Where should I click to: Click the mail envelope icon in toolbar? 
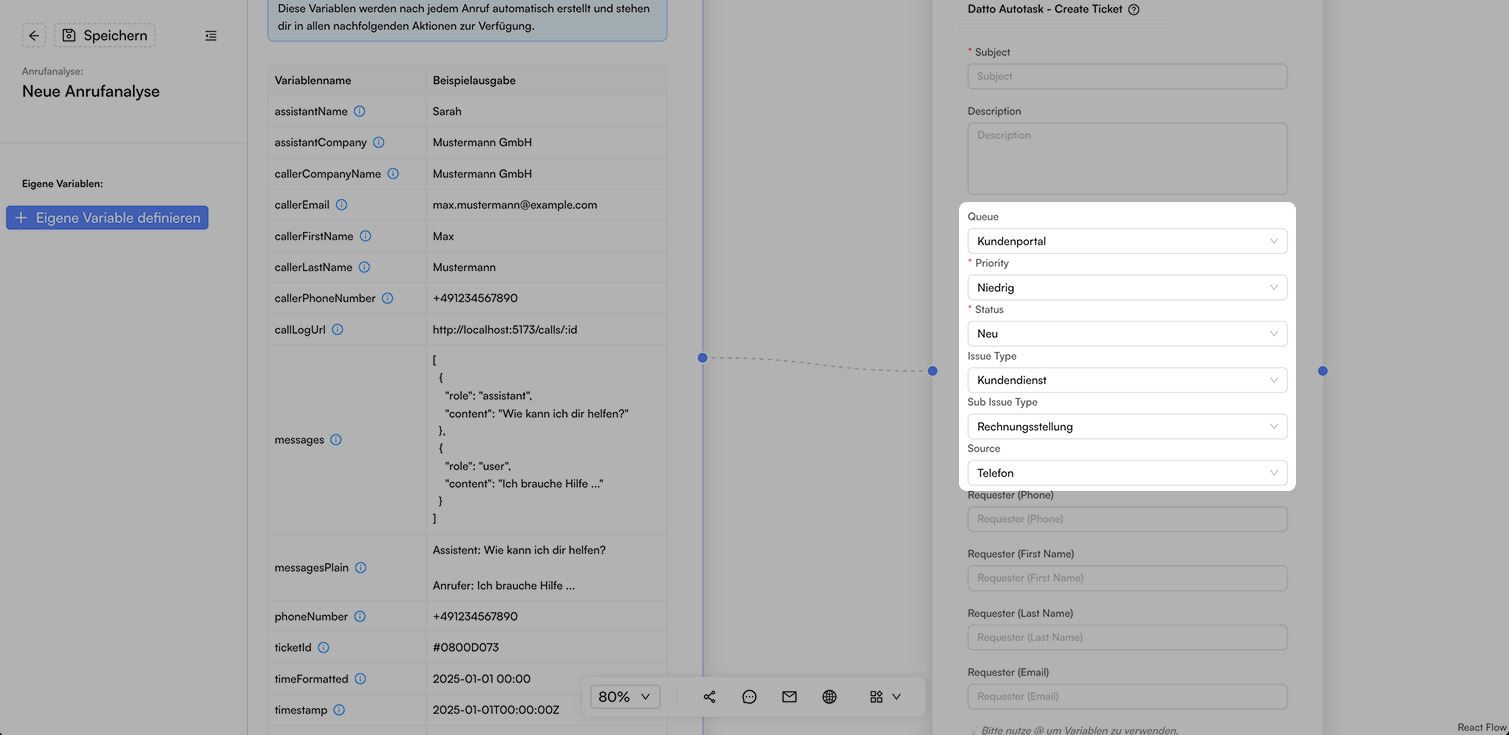(789, 697)
